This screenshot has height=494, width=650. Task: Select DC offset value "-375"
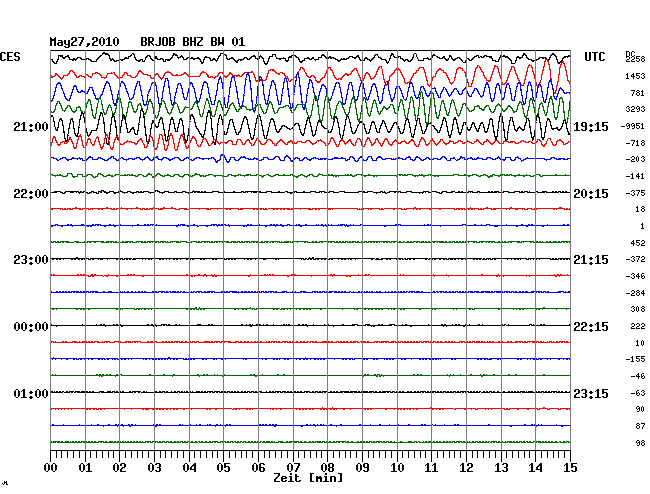[635, 194]
